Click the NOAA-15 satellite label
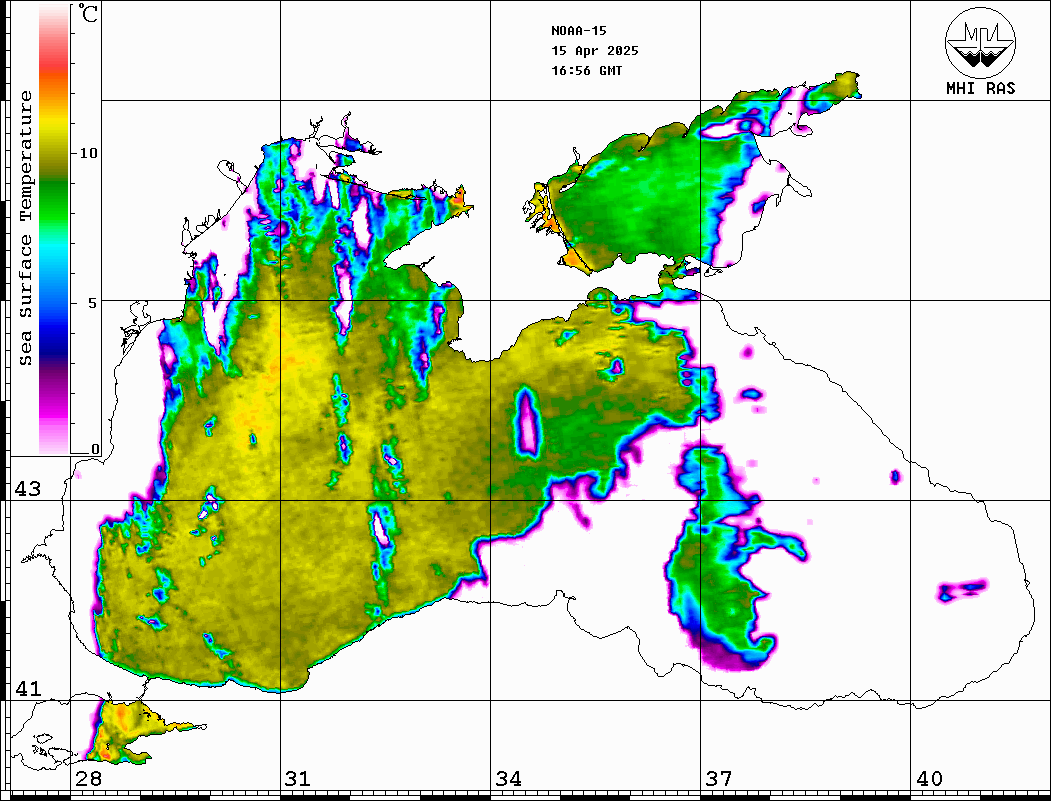The image size is (1051, 801). pyautogui.click(x=578, y=30)
